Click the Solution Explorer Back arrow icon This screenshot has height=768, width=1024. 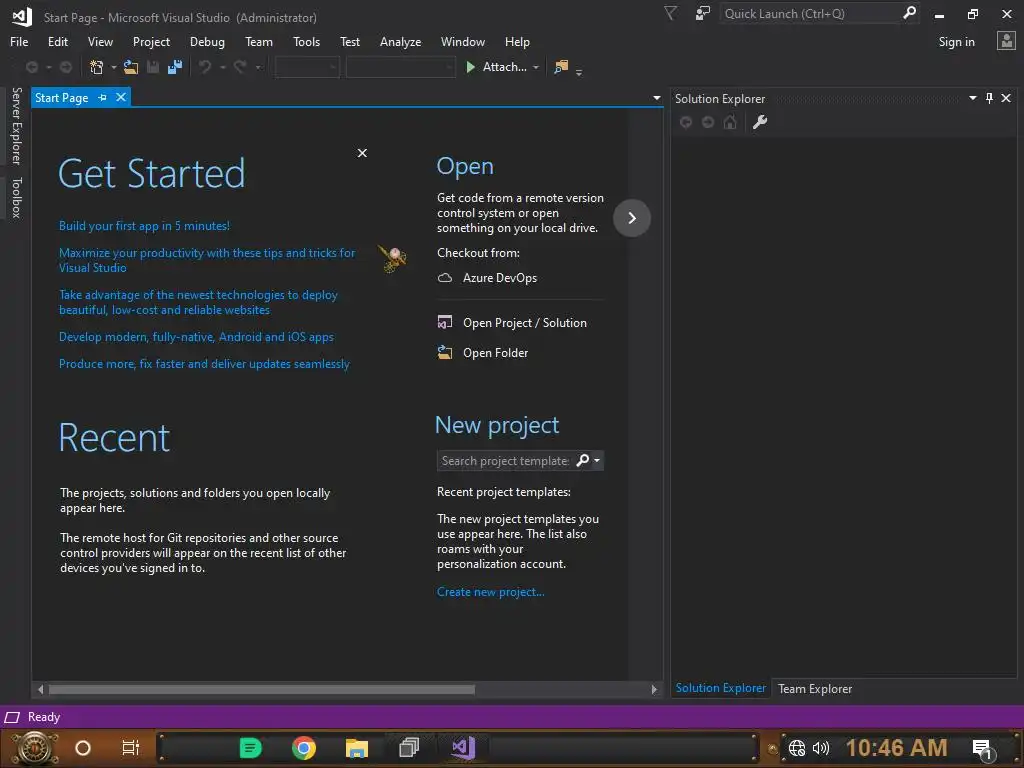tap(686, 122)
